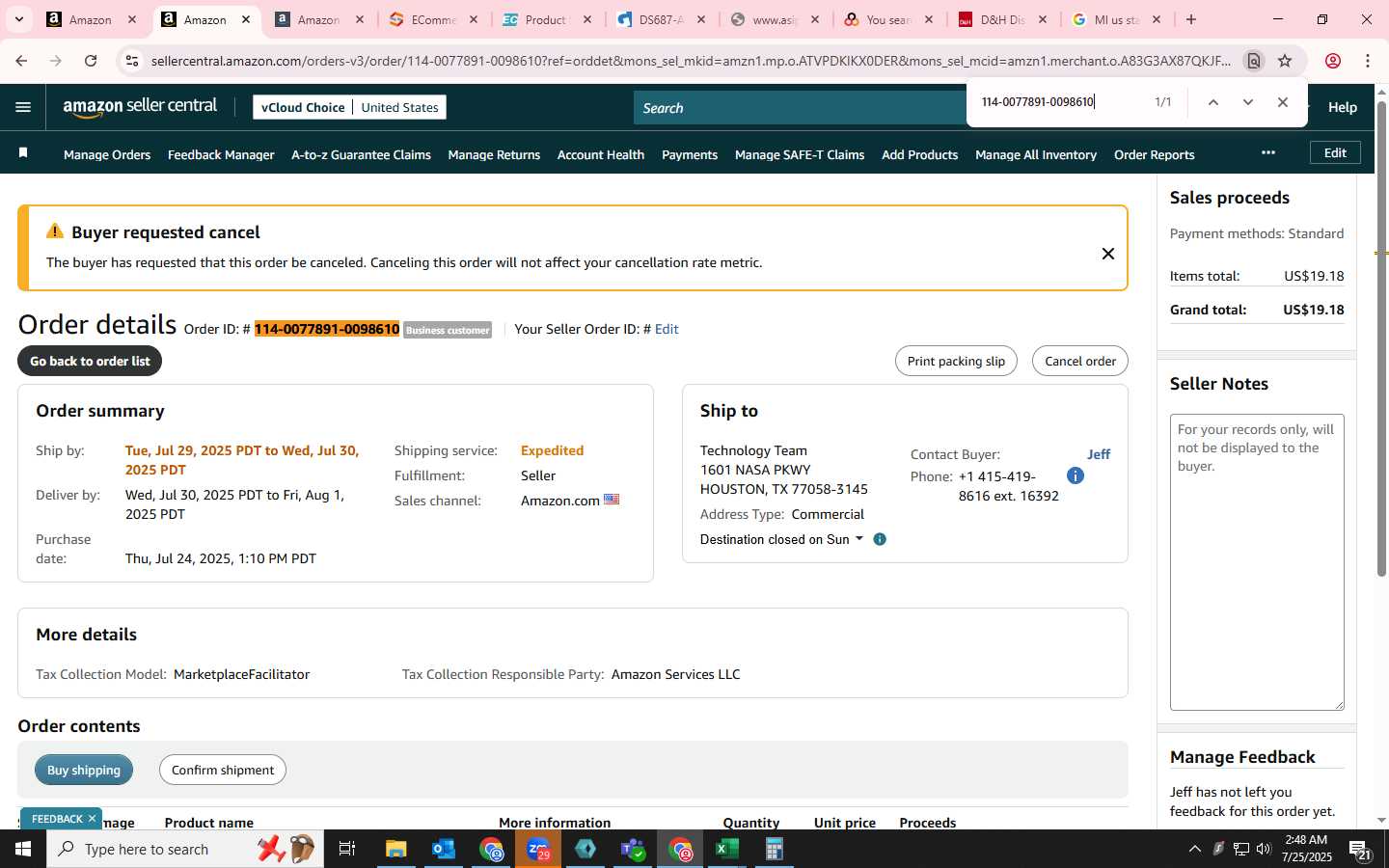Click the volume icon in system tray

(1264, 849)
